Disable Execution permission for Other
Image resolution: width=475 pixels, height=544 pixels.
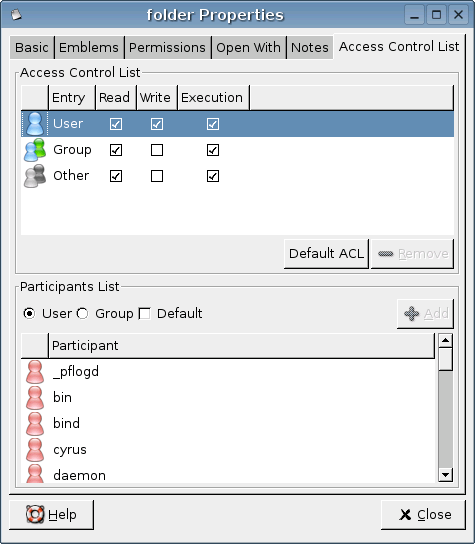(213, 176)
